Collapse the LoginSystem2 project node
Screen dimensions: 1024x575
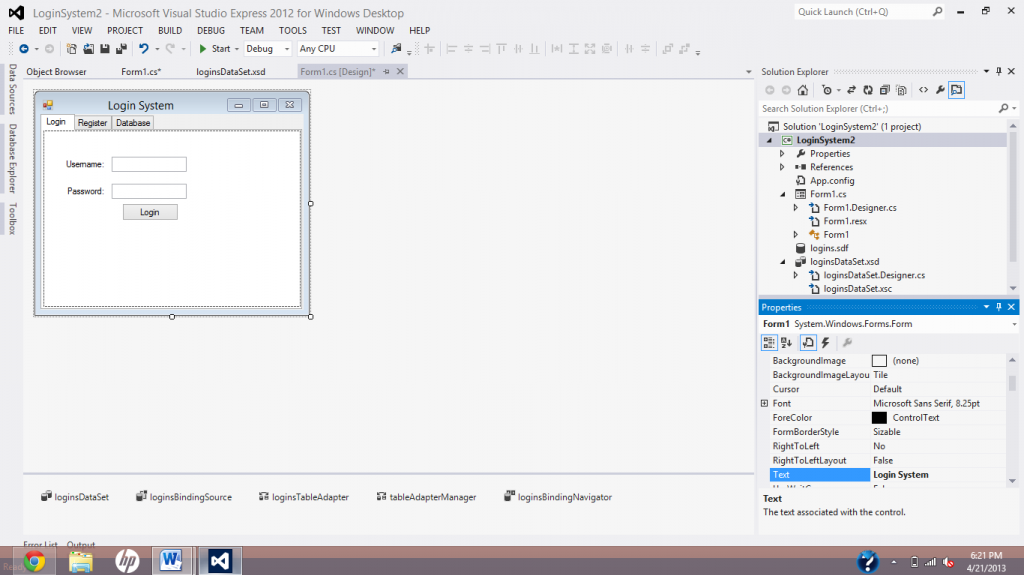769,140
